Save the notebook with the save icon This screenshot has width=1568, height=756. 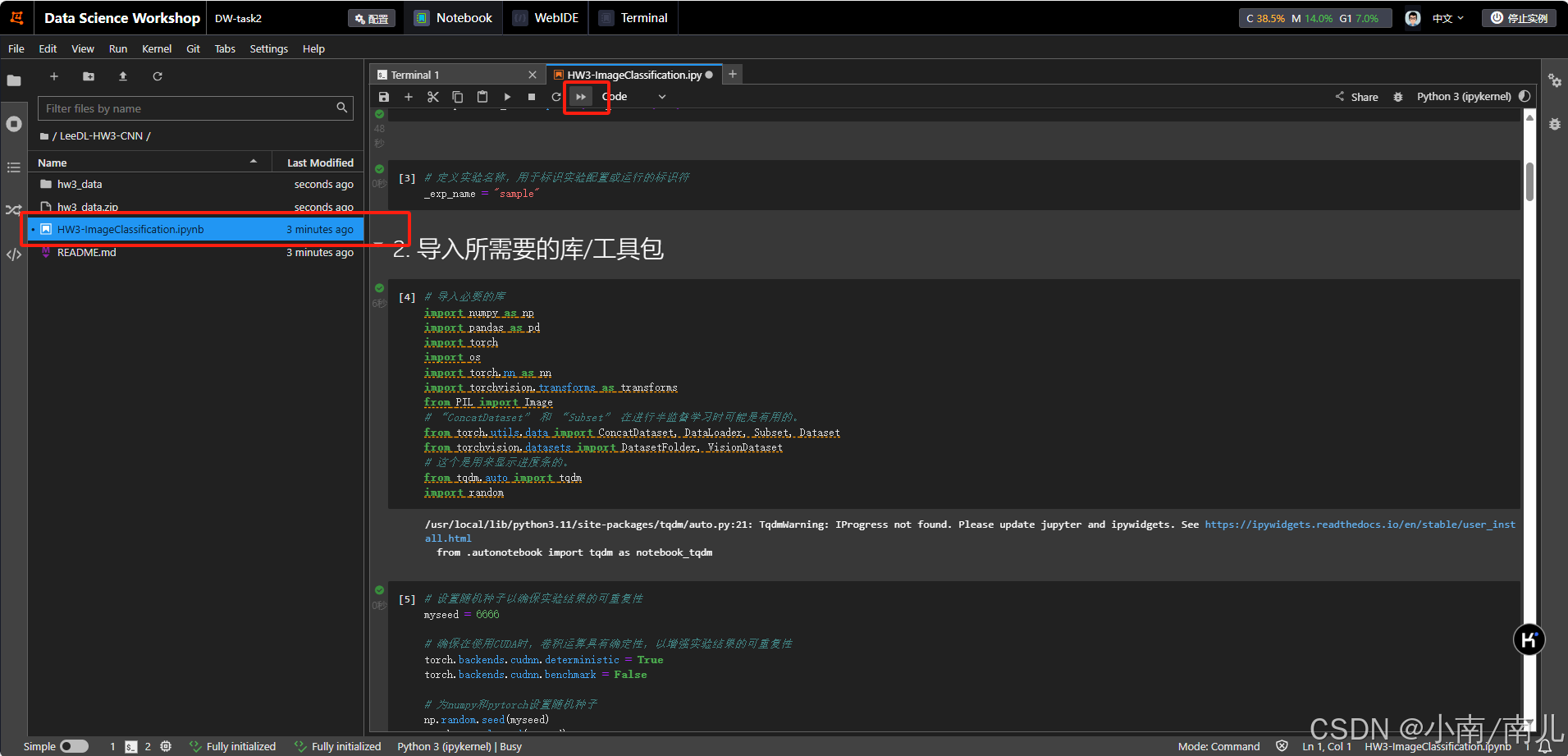pyautogui.click(x=383, y=97)
